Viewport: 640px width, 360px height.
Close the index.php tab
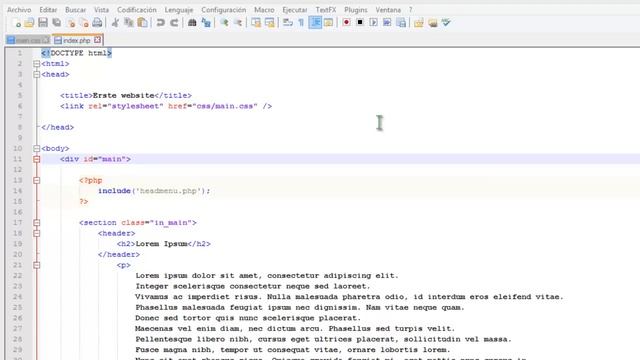(97, 40)
